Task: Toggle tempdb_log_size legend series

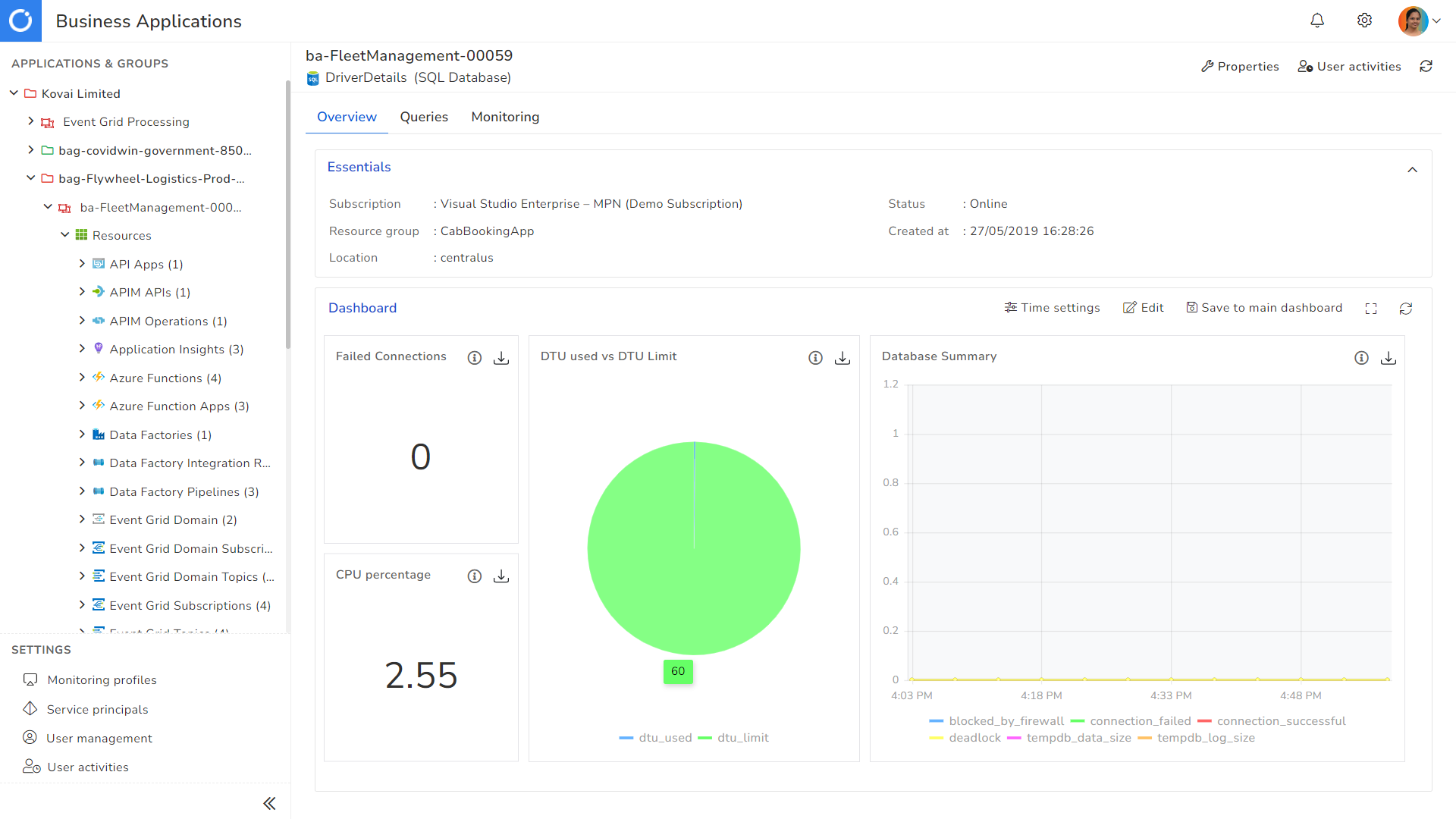Action: tap(1197, 738)
